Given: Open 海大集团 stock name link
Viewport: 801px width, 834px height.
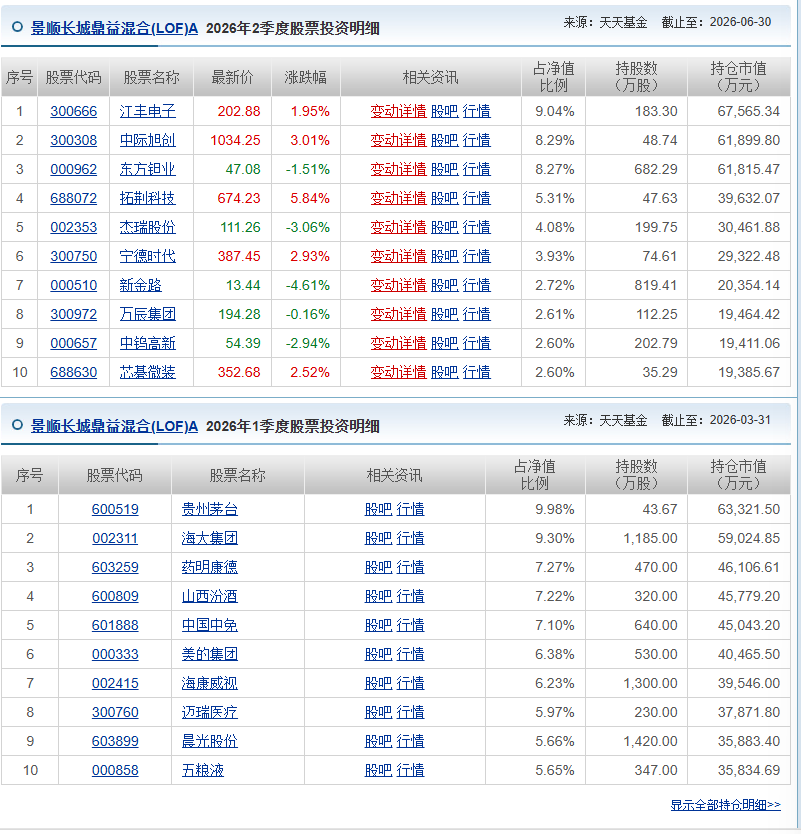Looking at the screenshot, I should click(210, 538).
